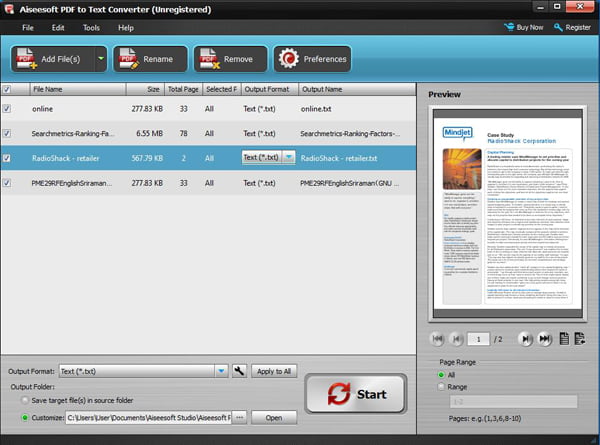Click the Buy Now cart link
Viewport: 600px width, 445px height.
click(523, 27)
